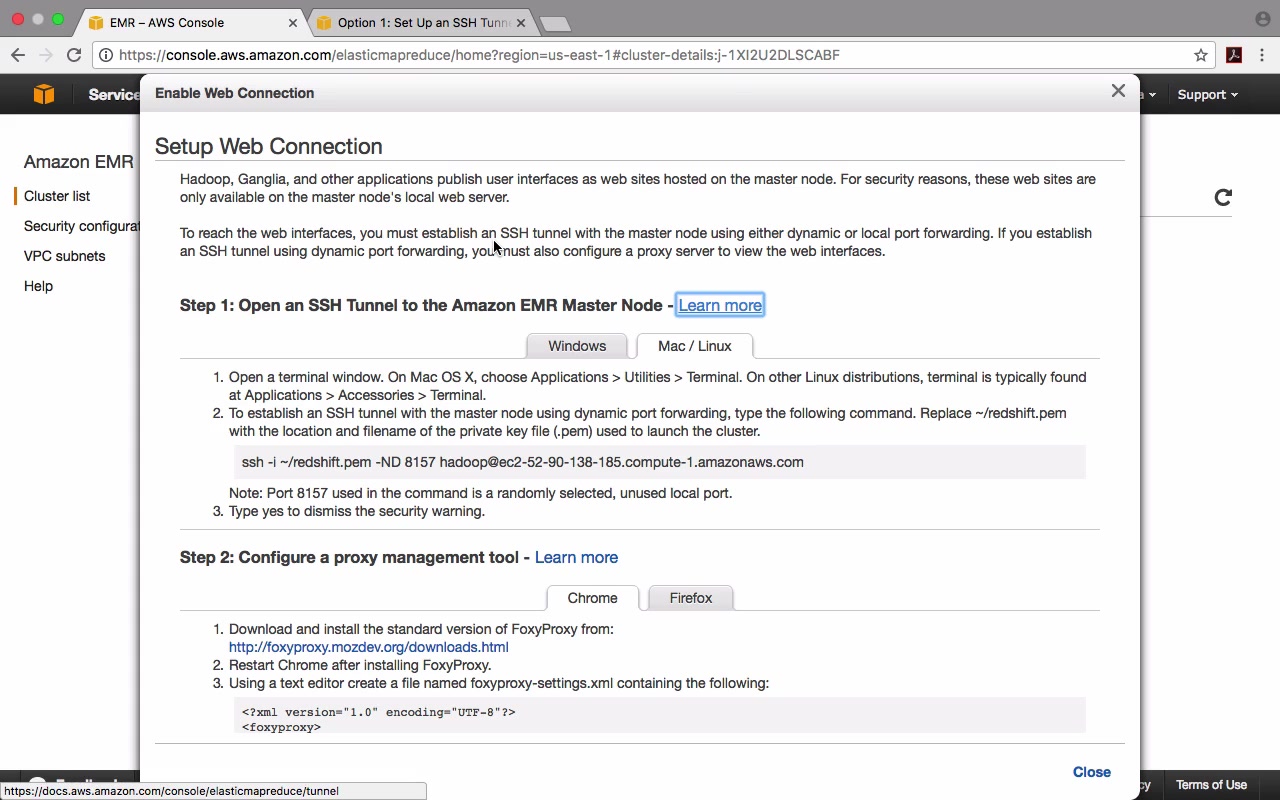Select the Mac / Linux tab
Screen dimensions: 1280x800
pos(694,346)
